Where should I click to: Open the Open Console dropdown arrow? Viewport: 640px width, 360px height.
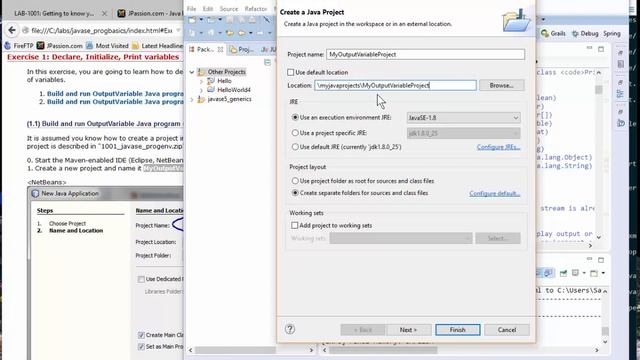(603, 273)
